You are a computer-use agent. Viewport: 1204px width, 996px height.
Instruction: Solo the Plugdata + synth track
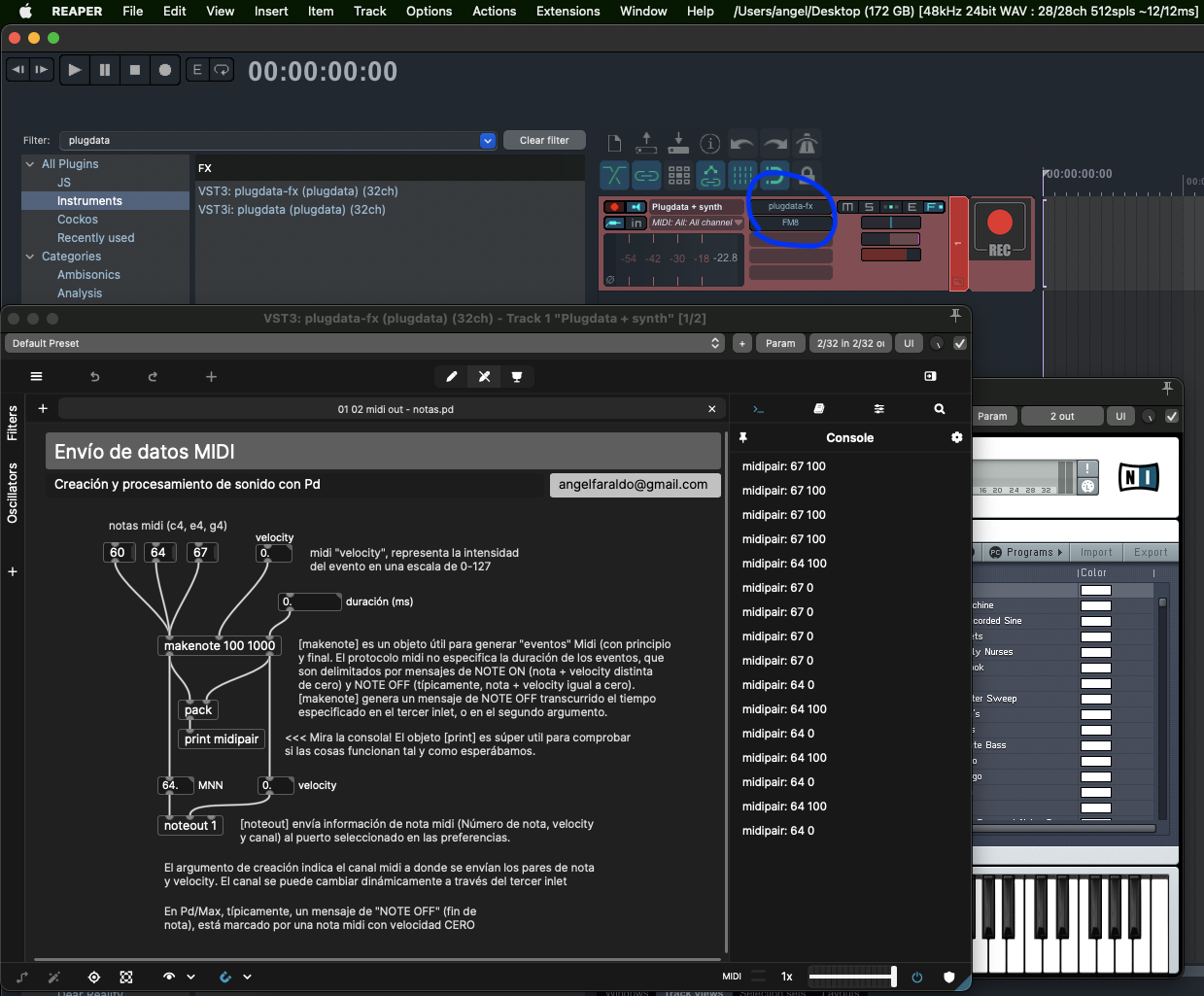(x=869, y=207)
